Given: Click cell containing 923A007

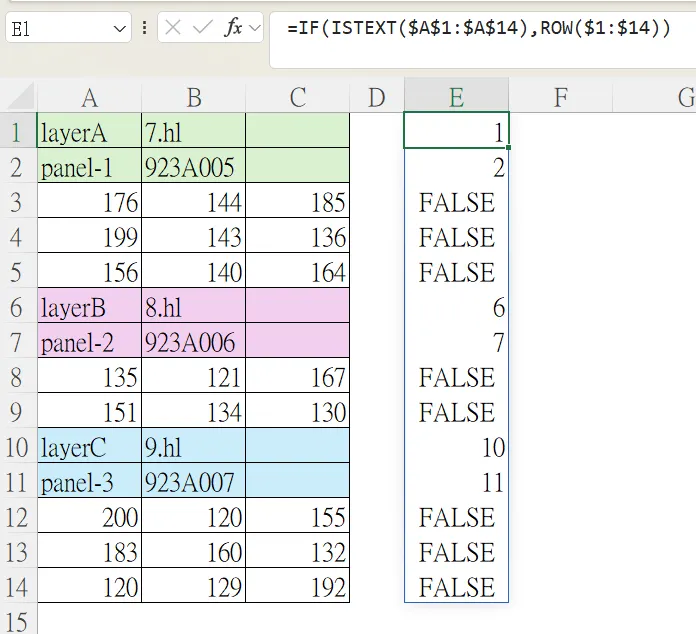Looking at the screenshot, I should click(194, 481).
